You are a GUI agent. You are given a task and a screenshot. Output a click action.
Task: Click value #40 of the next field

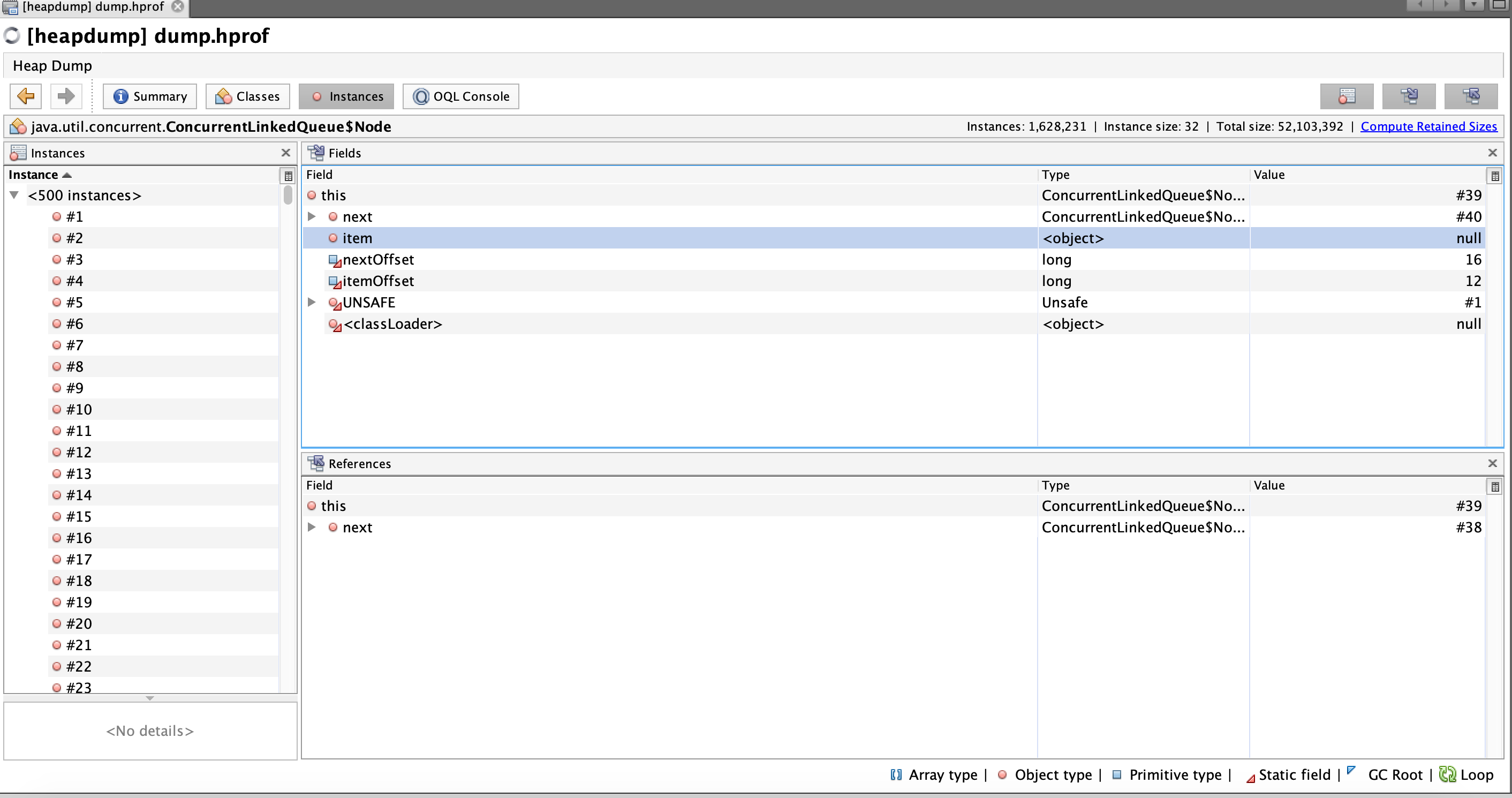pos(1469,217)
